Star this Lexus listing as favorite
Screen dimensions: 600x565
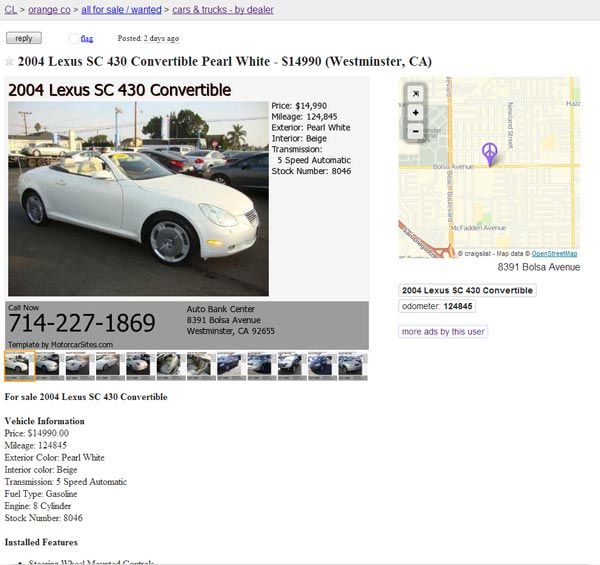[9, 61]
